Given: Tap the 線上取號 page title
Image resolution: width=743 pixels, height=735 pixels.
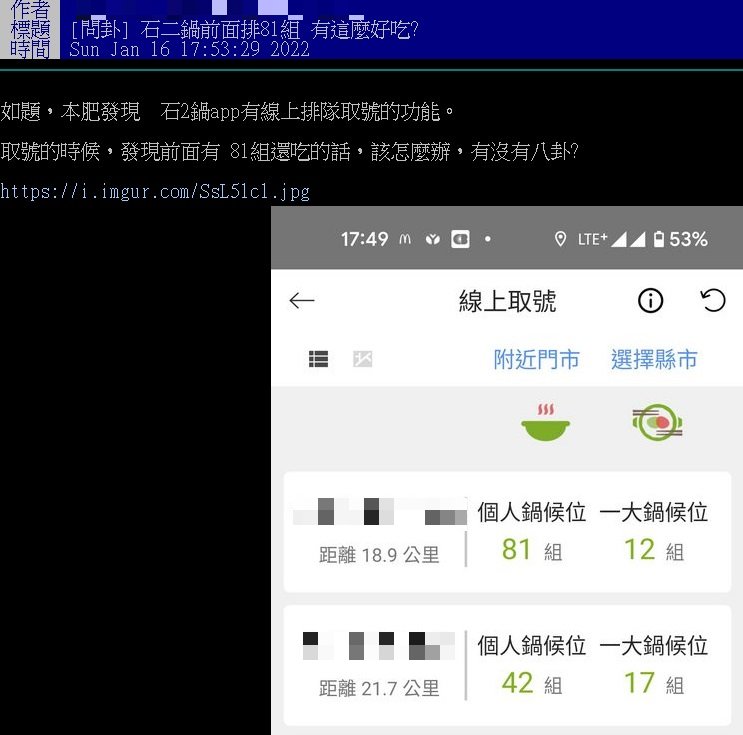Looking at the screenshot, I should point(507,301).
